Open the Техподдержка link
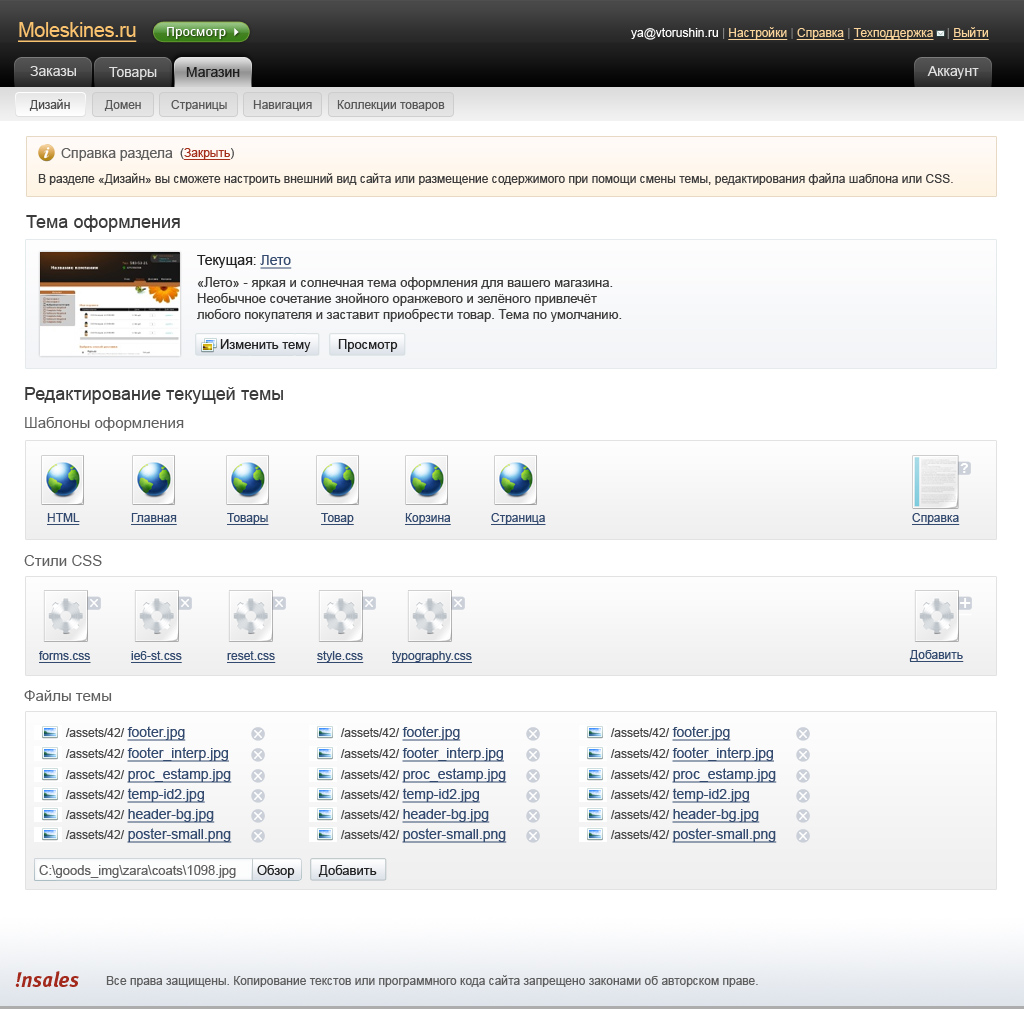This screenshot has width=1024, height=1009. [893, 33]
